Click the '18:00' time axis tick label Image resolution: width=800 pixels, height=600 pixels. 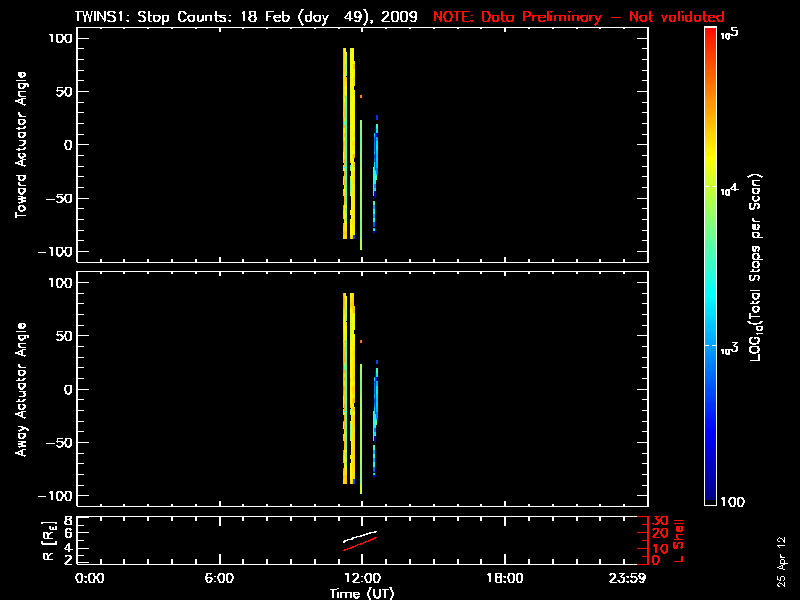coord(504,578)
